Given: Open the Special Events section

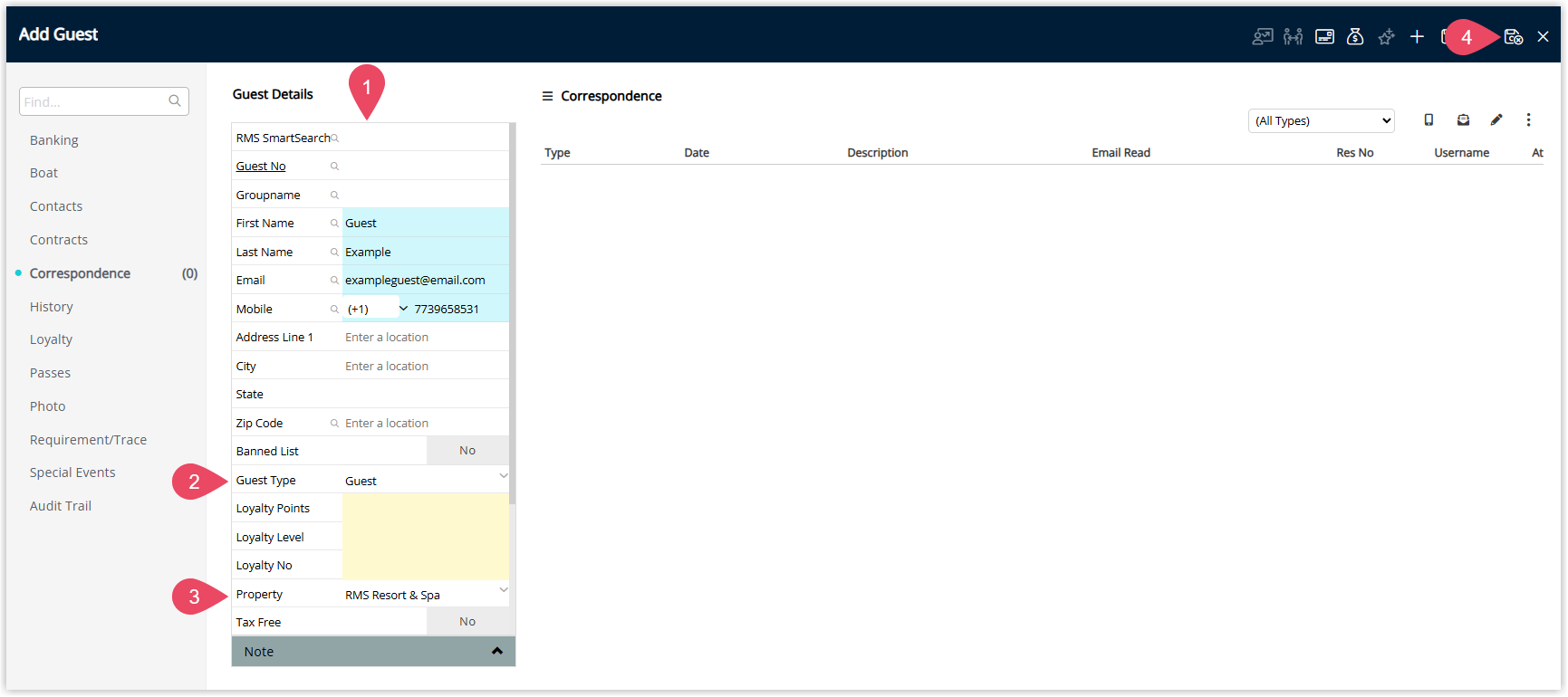Looking at the screenshot, I should (72, 473).
